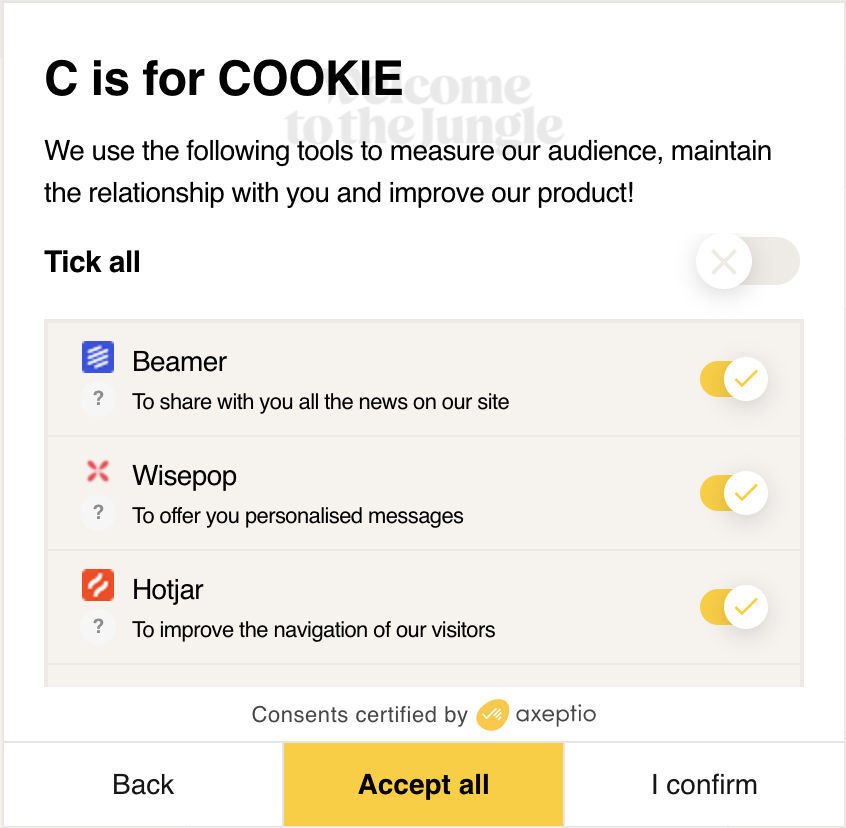Click the Tick all label

92,262
